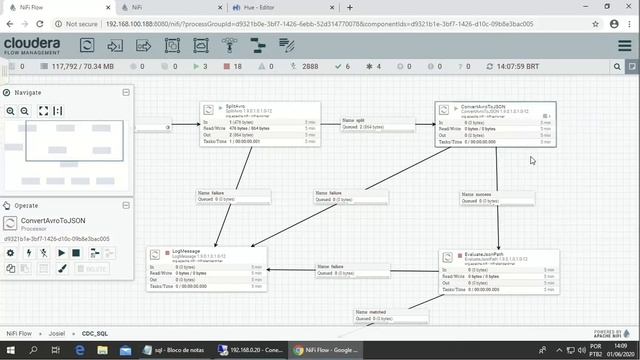Add a Processor from the toolbar
The height and width of the screenshot is (360, 640).
[x=87, y=45]
